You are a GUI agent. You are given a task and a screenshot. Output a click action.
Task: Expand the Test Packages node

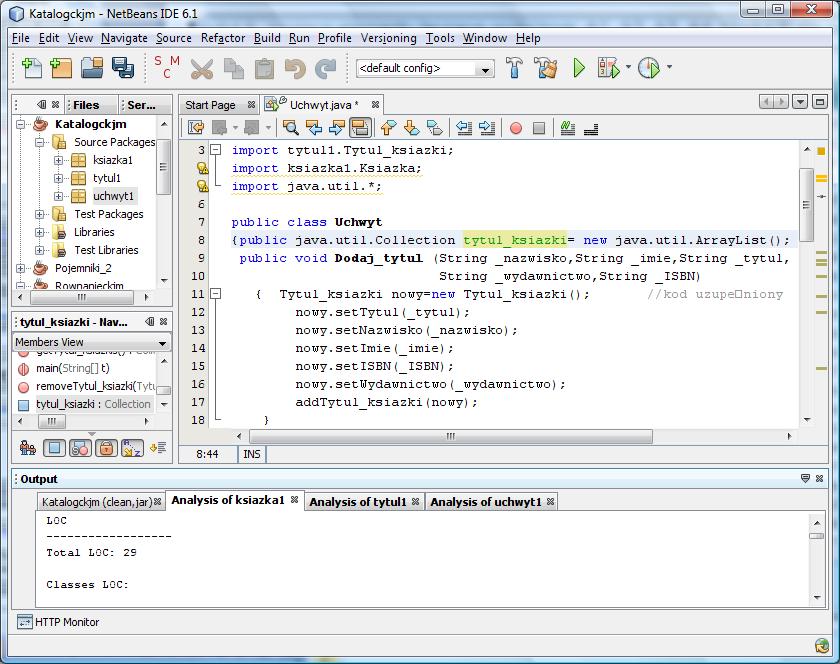pyautogui.click(x=39, y=214)
